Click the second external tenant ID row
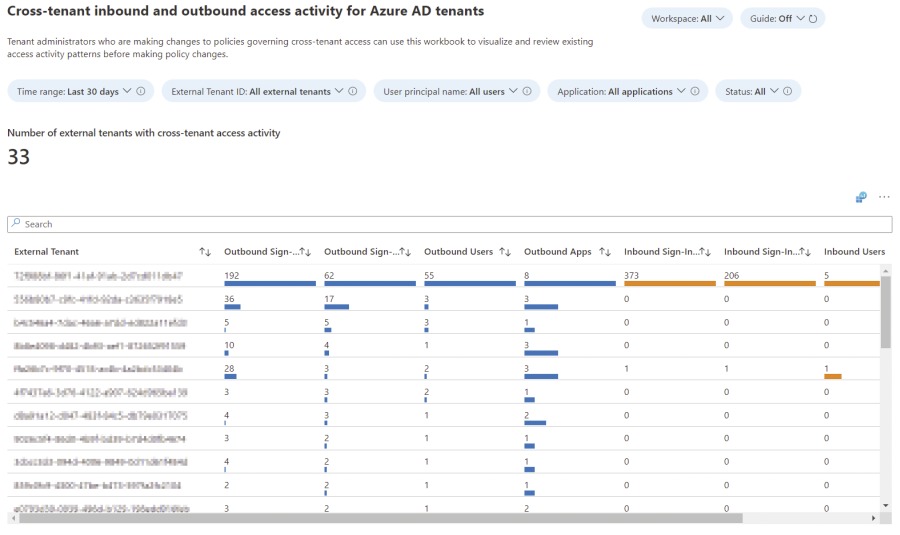 click(x=98, y=300)
